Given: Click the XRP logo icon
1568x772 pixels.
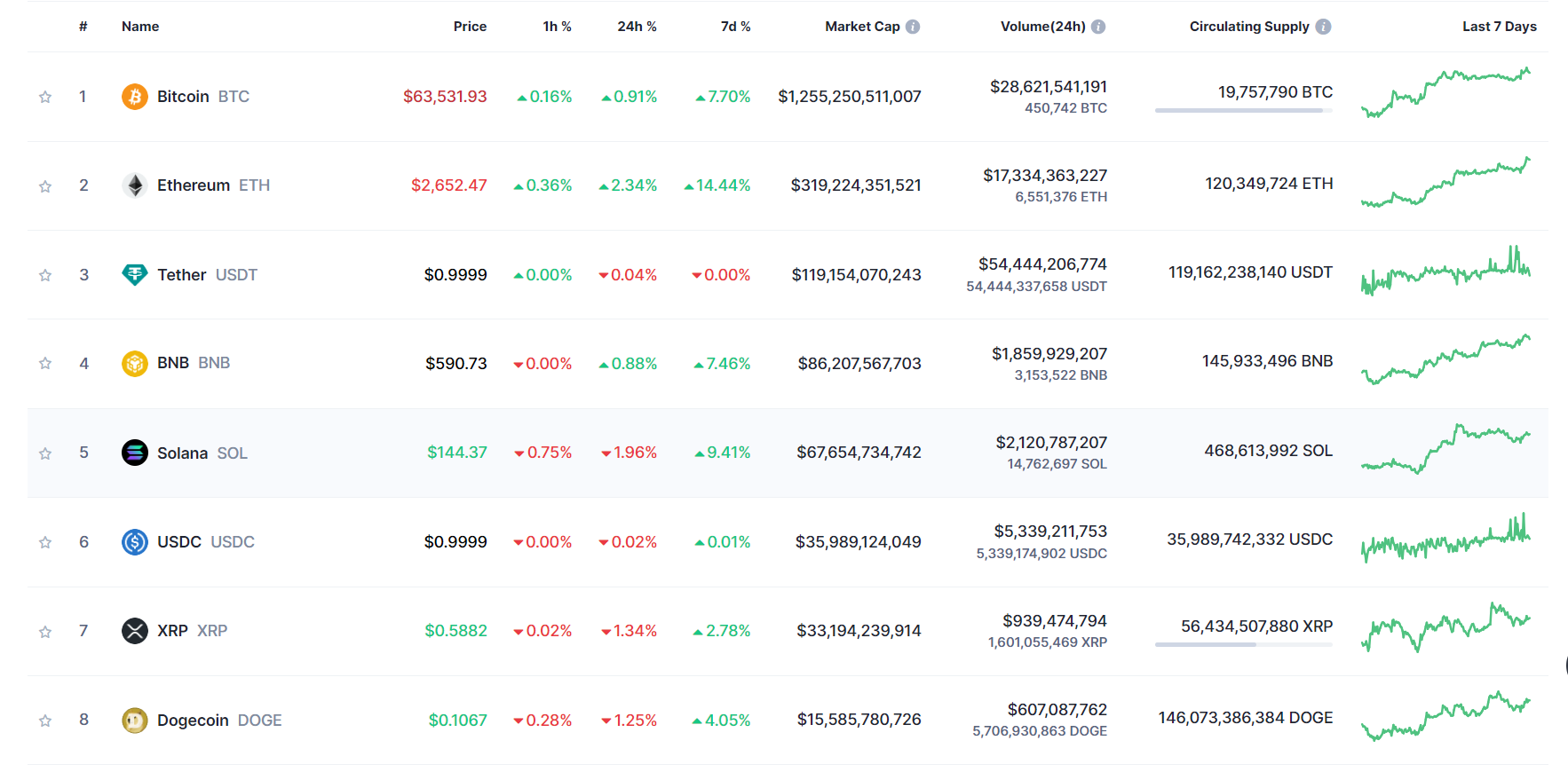Looking at the screenshot, I should 135,631.
